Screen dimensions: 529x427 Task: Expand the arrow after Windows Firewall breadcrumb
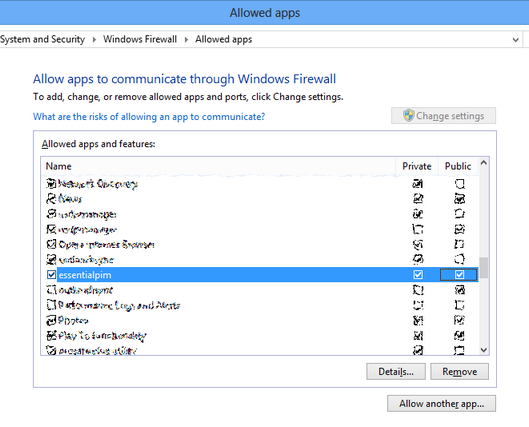click(186, 40)
